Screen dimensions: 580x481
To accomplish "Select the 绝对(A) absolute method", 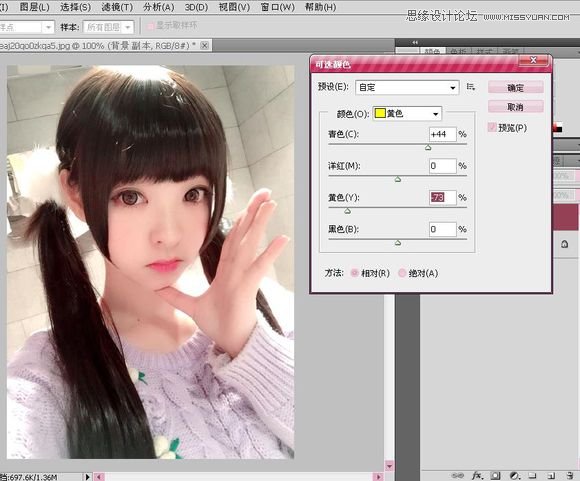I will [x=402, y=273].
